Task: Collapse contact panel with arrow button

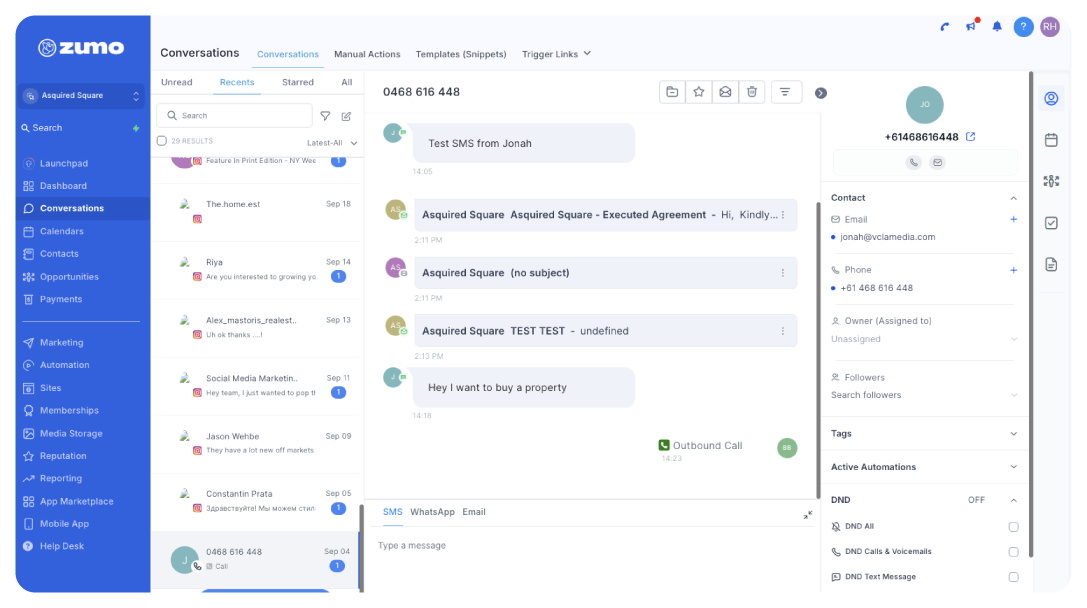Action: click(x=821, y=93)
